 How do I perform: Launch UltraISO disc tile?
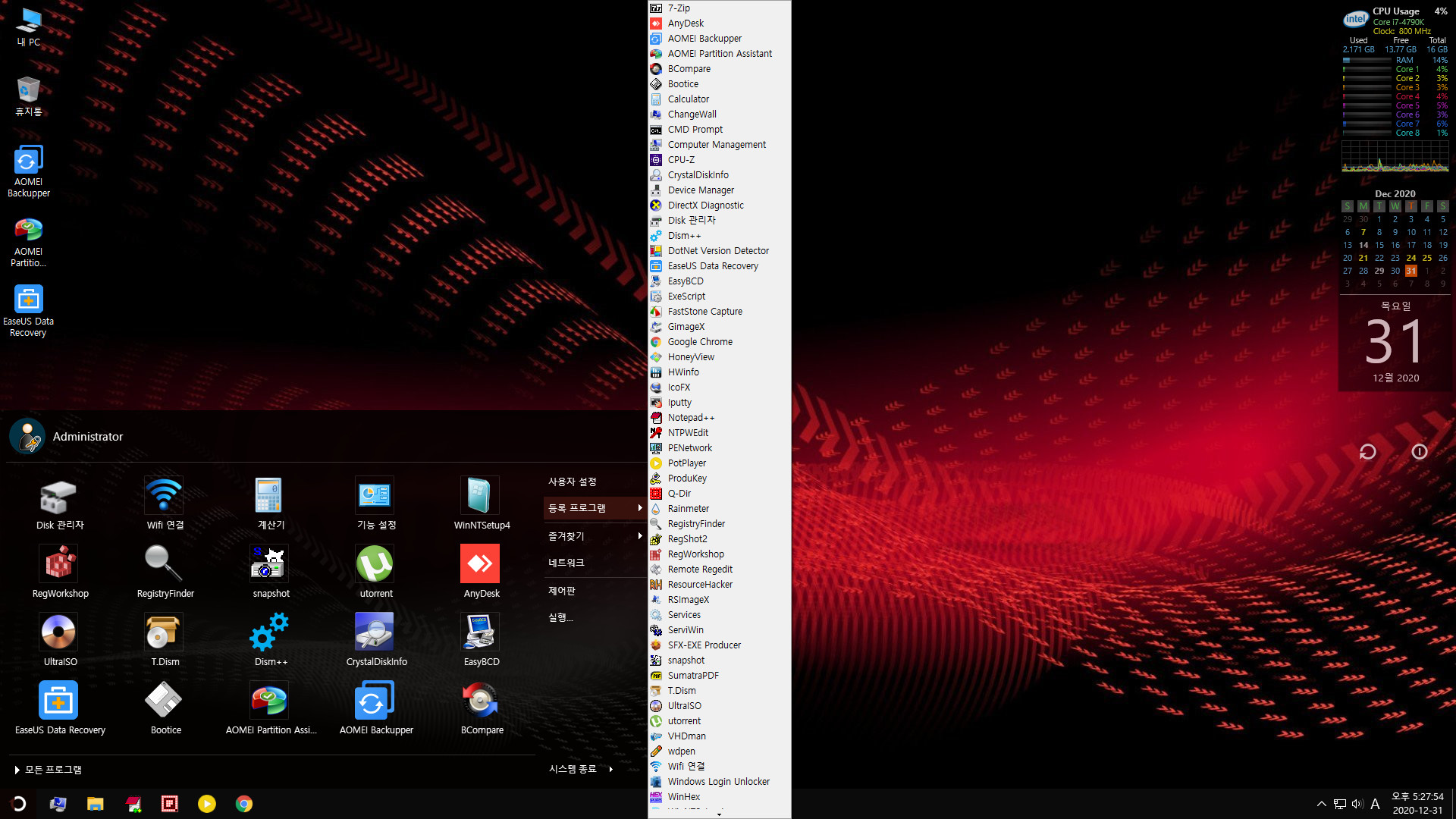tap(60, 641)
